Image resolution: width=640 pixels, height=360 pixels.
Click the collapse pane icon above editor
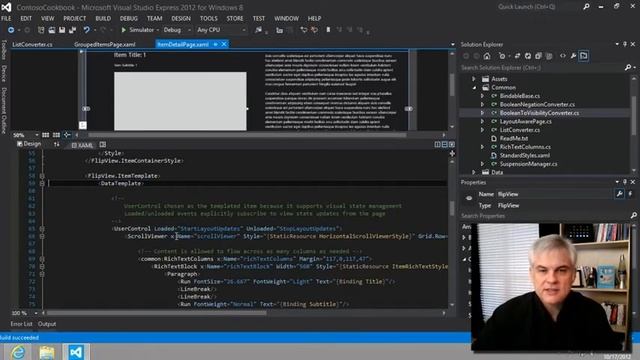click(451, 144)
